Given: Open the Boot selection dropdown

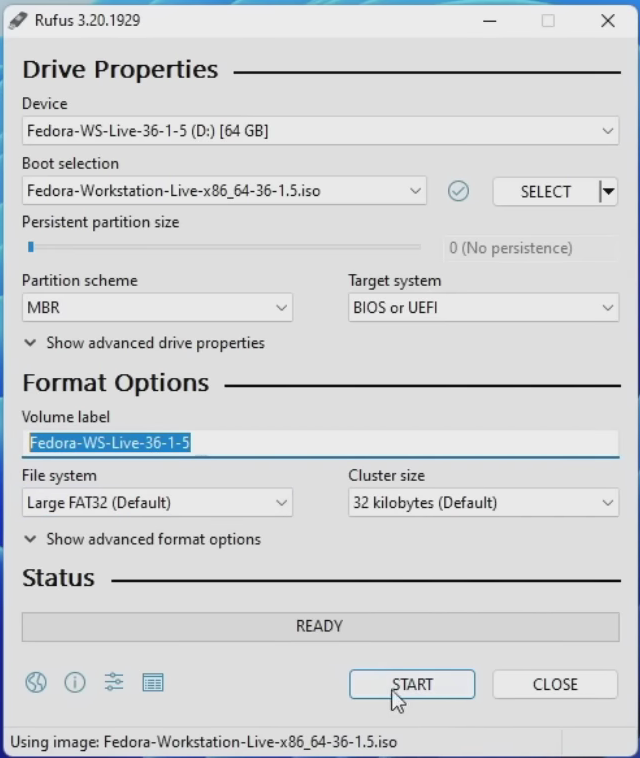Looking at the screenshot, I should 224,190.
